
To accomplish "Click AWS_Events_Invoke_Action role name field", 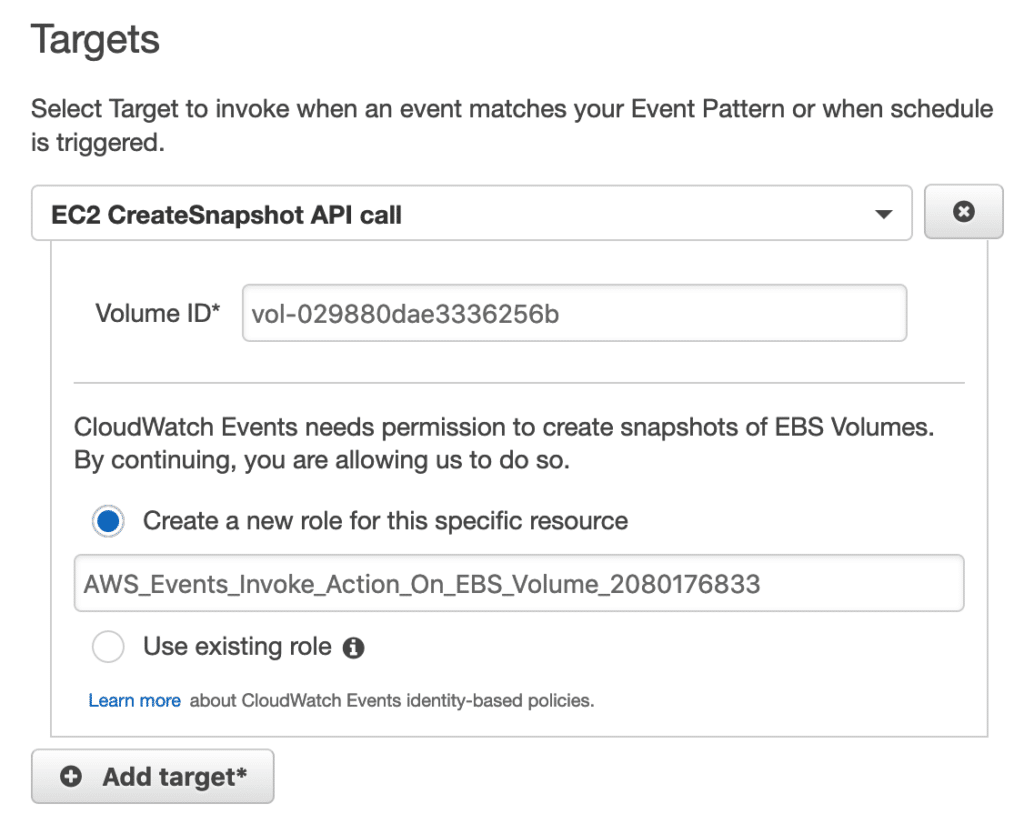I will point(519,583).
